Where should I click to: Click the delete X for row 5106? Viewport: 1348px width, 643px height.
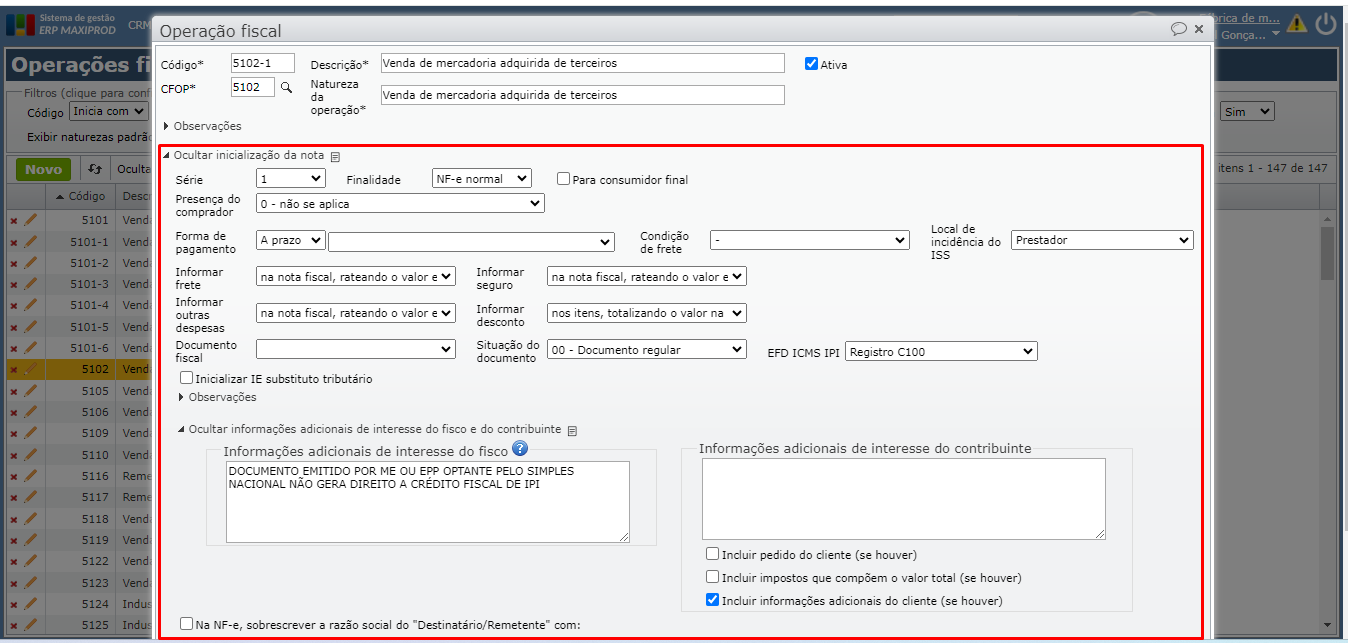14,412
